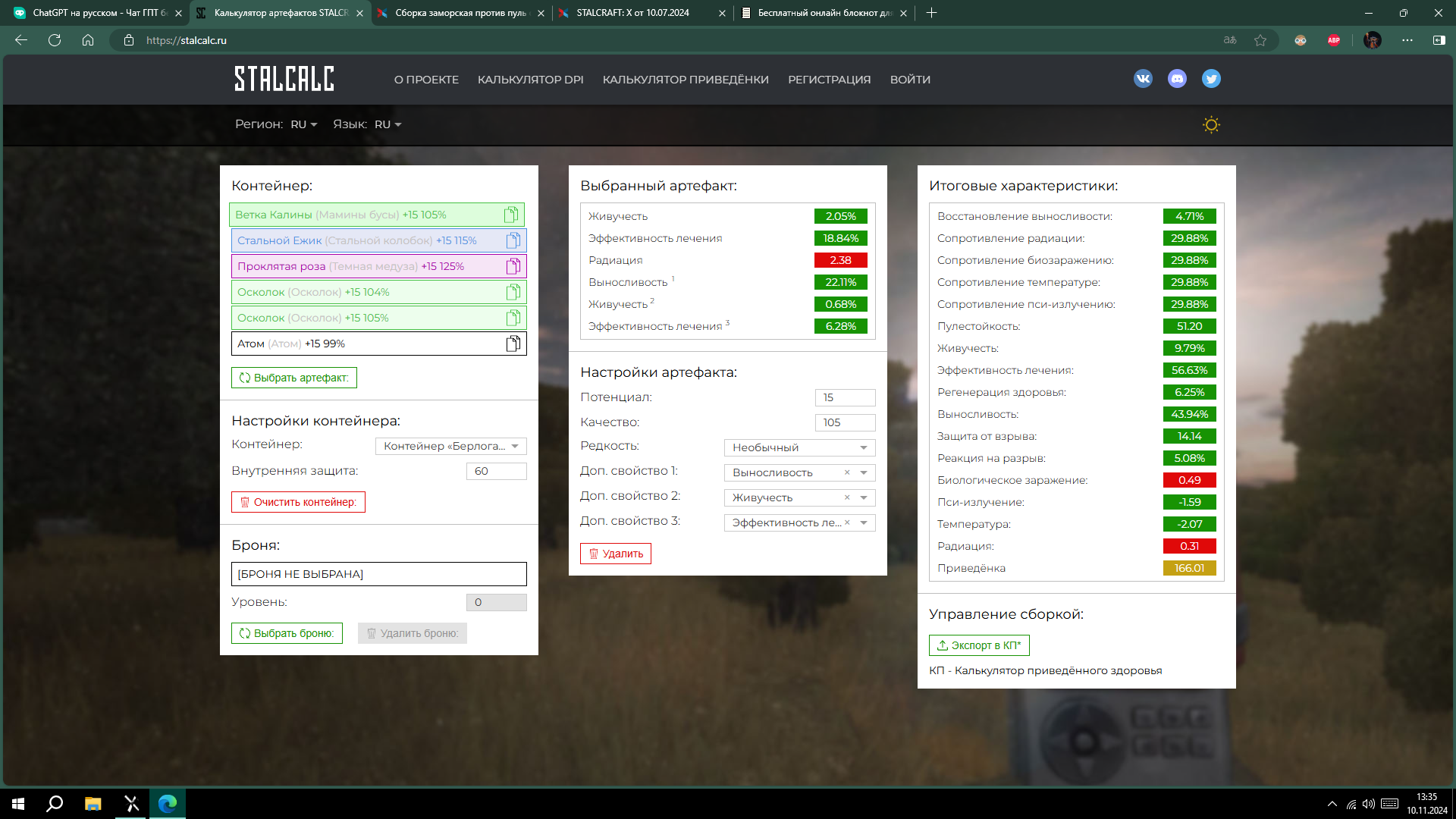Copy the Атом artifact row icon

click(513, 344)
